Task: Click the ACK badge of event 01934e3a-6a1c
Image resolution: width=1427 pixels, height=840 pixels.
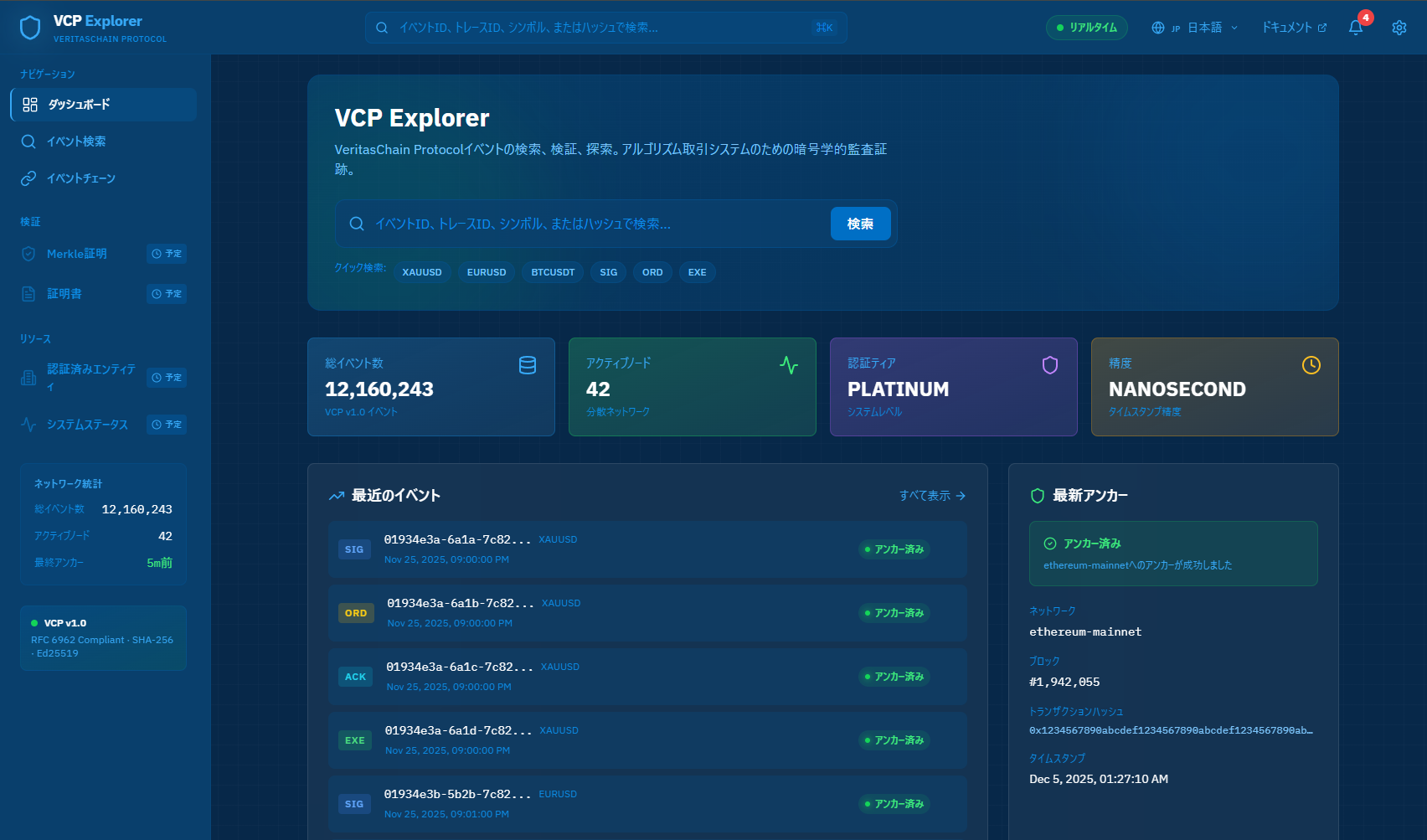Action: [x=356, y=677]
